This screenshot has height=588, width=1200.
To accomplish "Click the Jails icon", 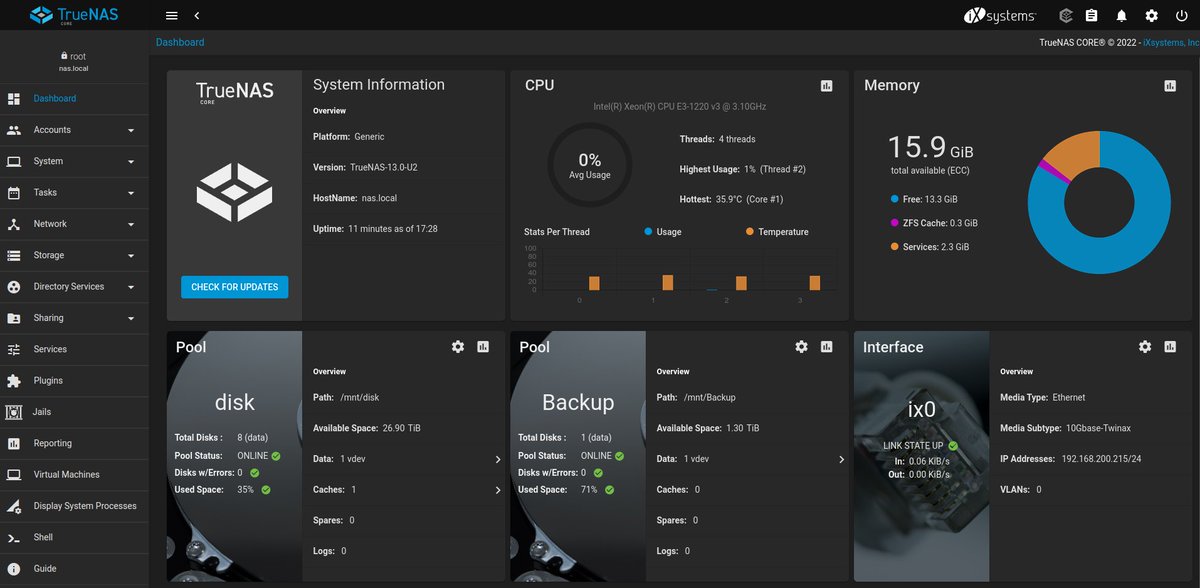I will coord(14,412).
